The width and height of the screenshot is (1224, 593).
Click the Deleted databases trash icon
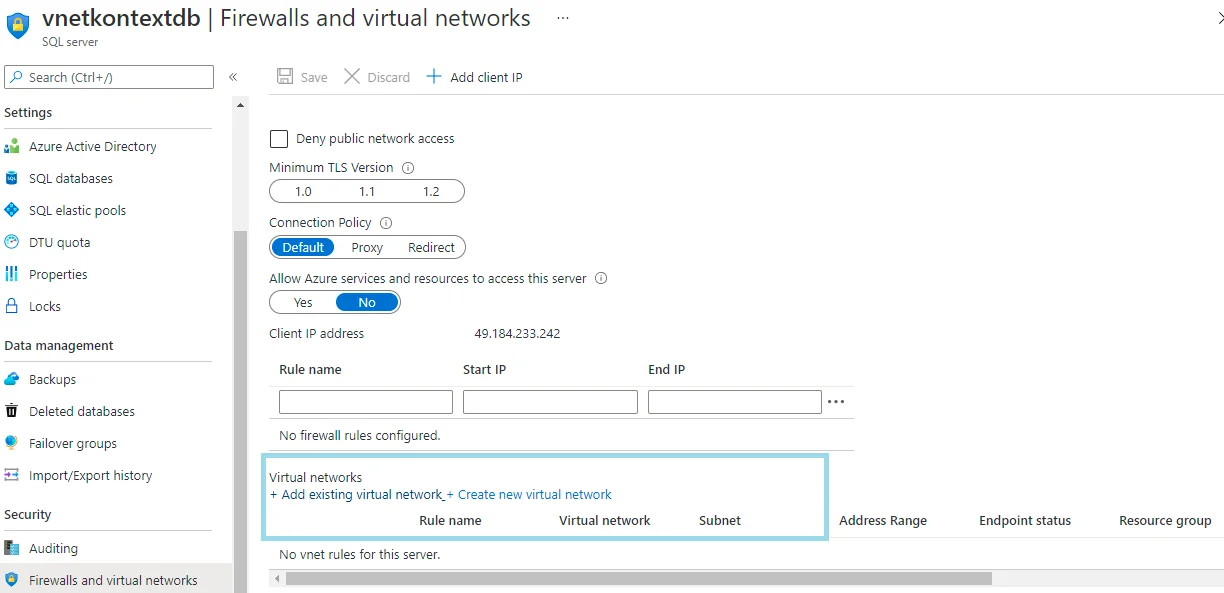[12, 412]
